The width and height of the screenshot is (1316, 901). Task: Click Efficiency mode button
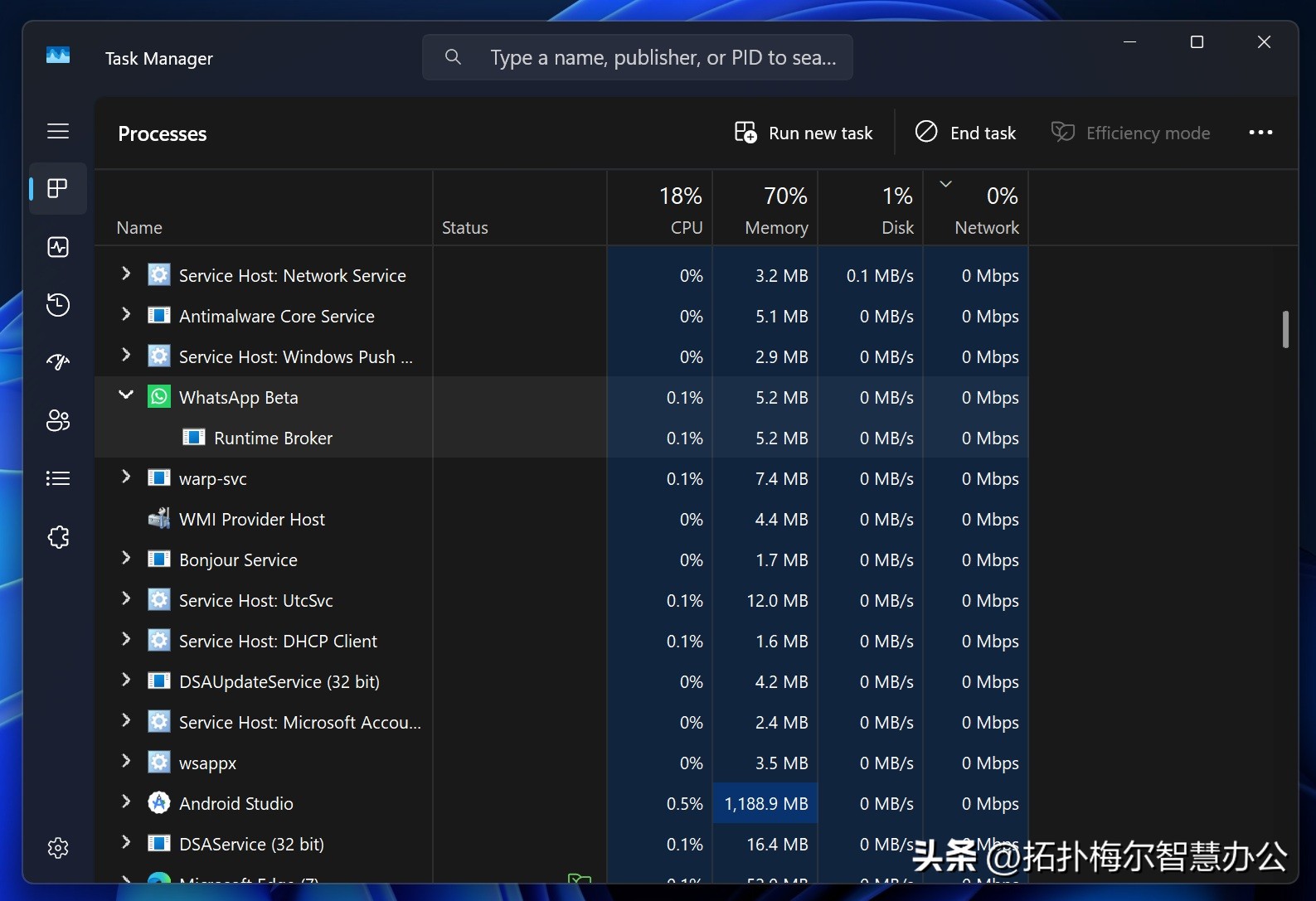1131,133
